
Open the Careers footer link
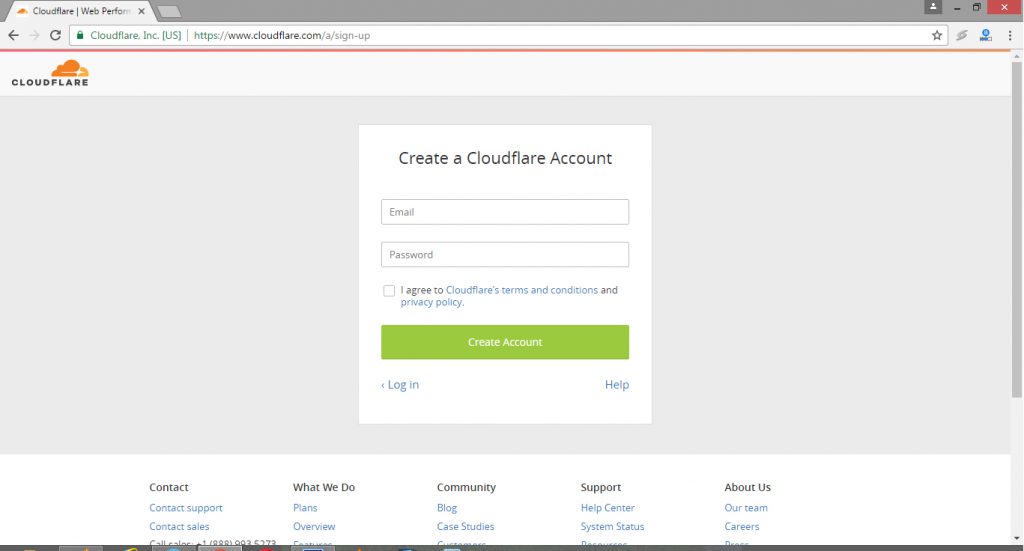click(x=742, y=526)
